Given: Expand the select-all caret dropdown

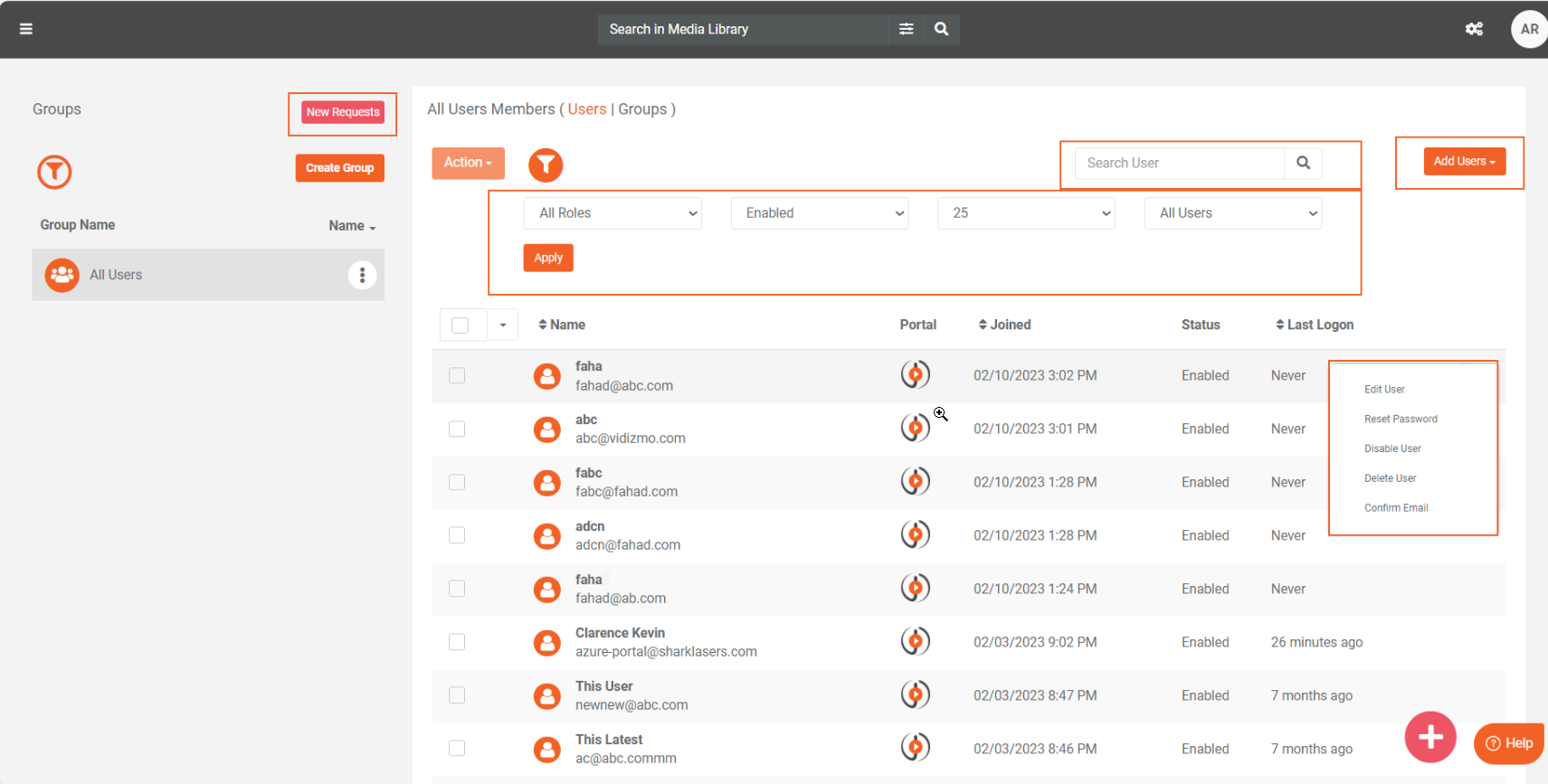Looking at the screenshot, I should tap(502, 325).
